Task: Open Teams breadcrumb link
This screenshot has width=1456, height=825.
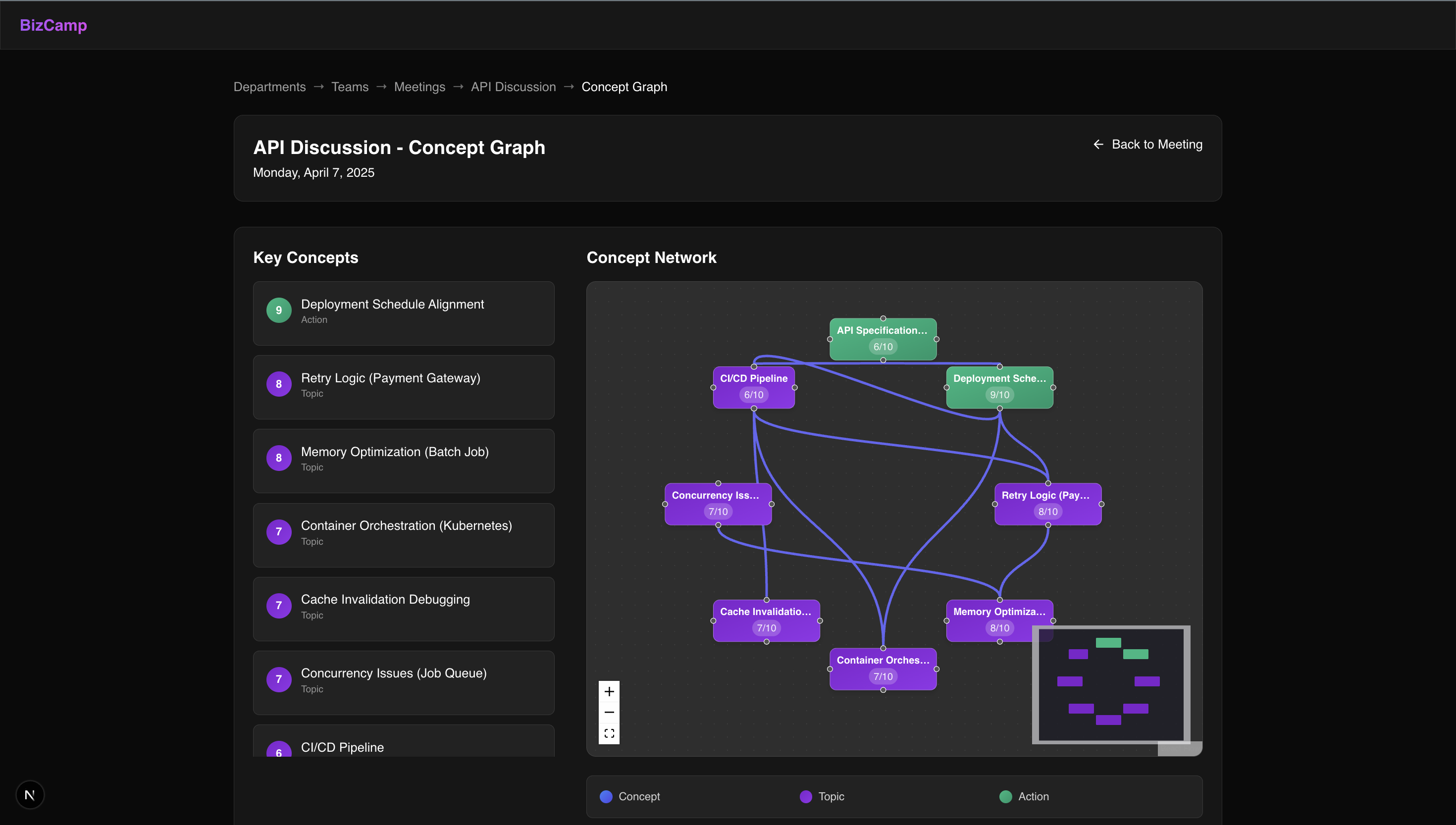Action: coord(350,87)
